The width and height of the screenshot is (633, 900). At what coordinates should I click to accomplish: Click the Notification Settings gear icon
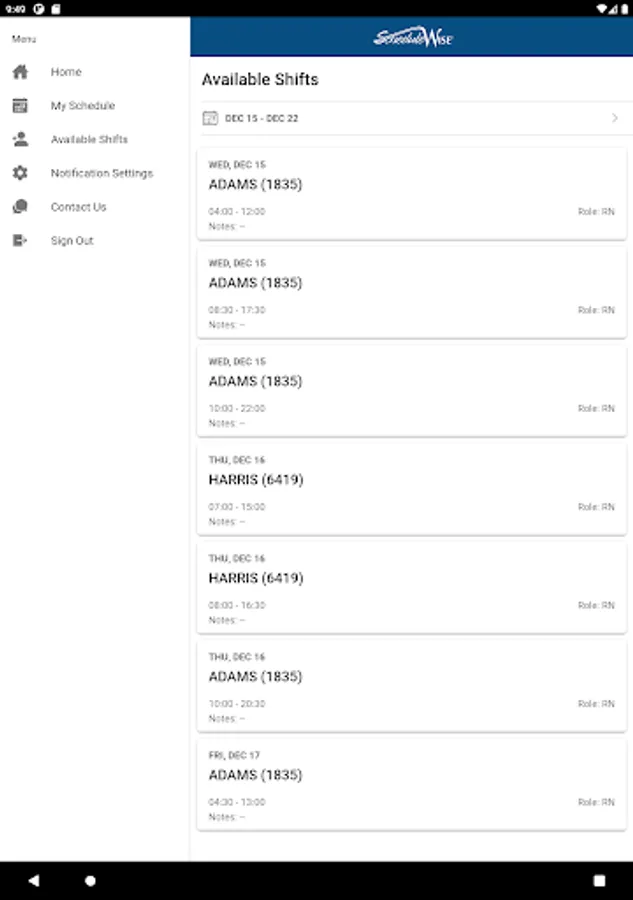click(x=20, y=173)
